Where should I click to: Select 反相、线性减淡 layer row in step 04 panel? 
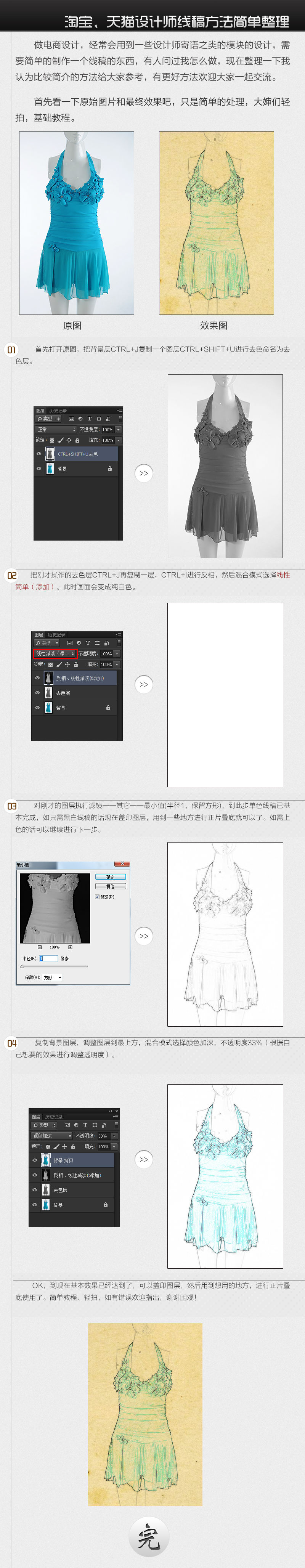pos(72,1175)
